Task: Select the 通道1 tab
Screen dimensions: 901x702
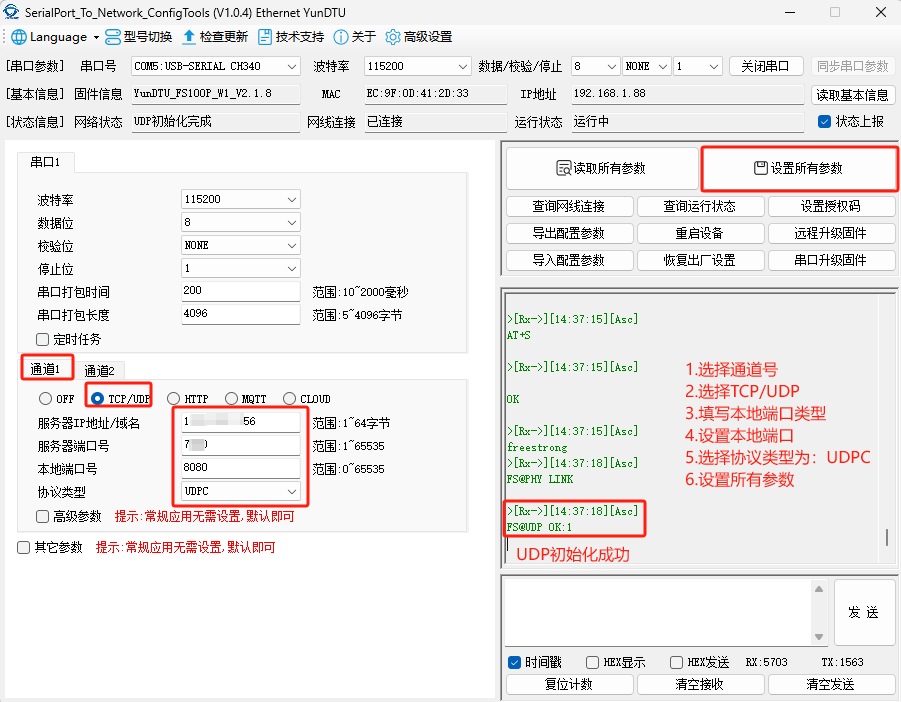Action: point(46,369)
